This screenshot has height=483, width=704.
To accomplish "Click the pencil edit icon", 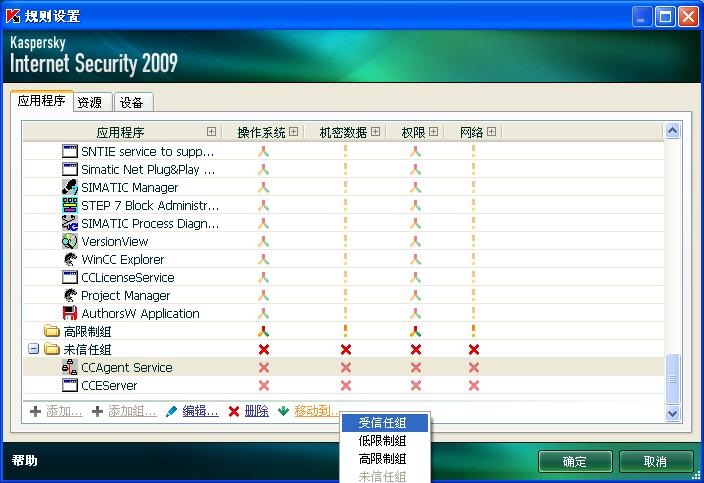I will pyautogui.click(x=171, y=411).
